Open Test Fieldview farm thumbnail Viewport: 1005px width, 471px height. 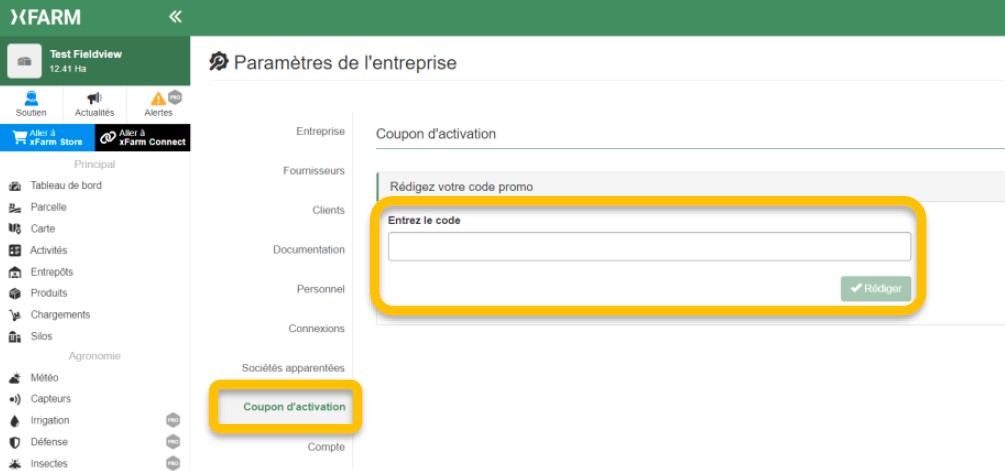[x=24, y=61]
